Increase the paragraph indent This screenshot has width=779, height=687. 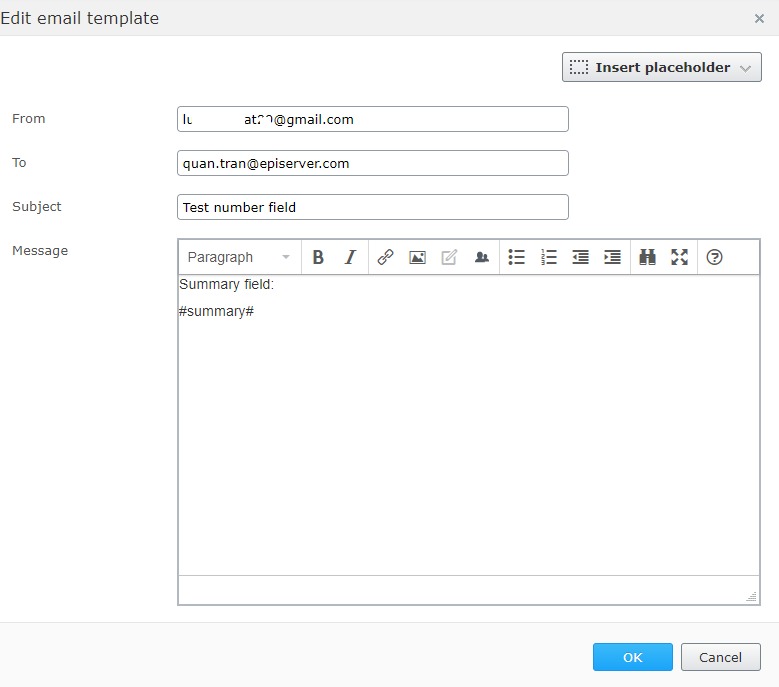click(x=612, y=257)
